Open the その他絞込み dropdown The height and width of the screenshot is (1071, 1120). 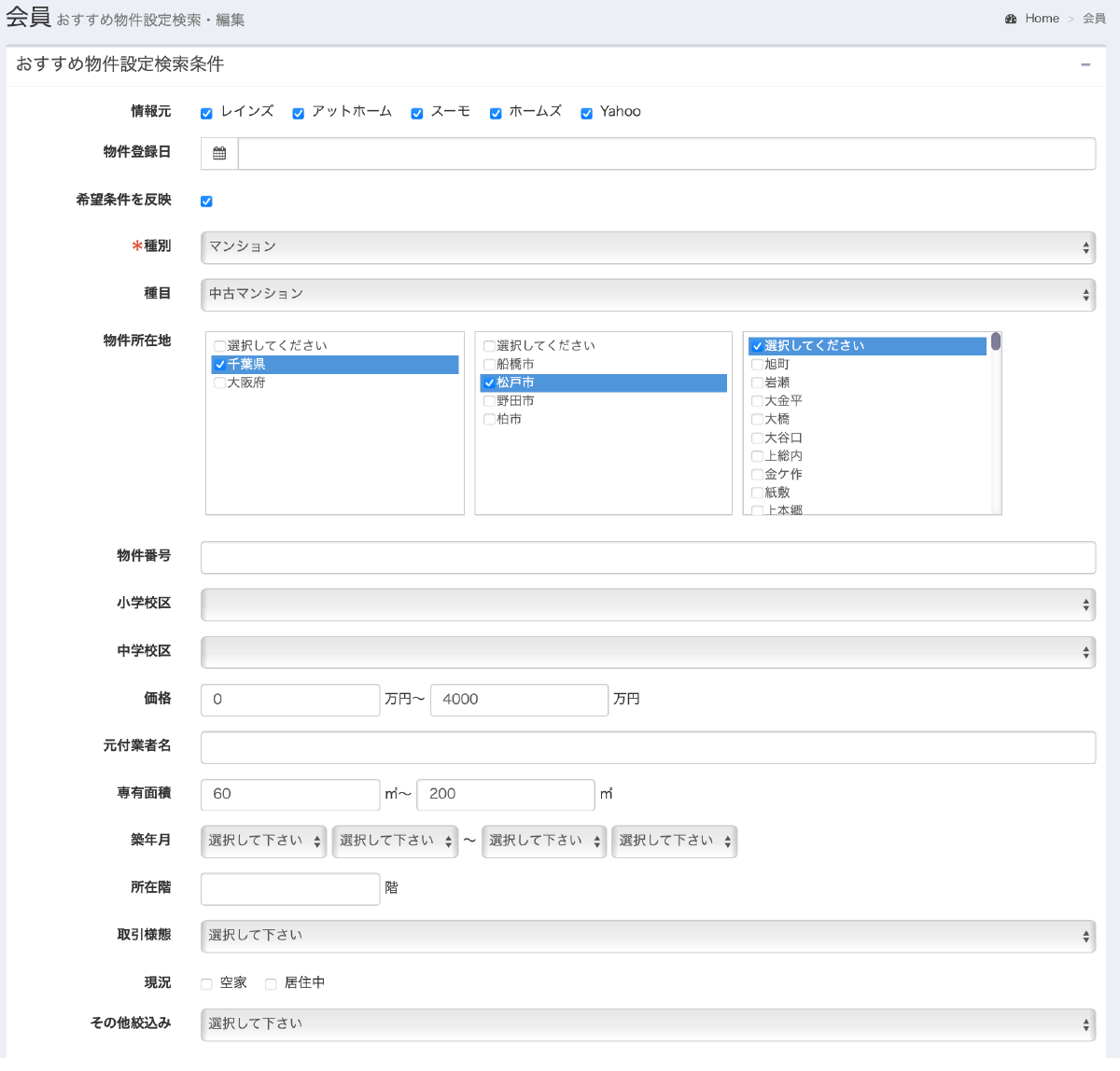(x=648, y=1024)
